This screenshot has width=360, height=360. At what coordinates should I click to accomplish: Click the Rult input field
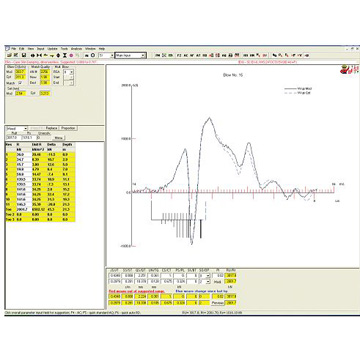tap(13, 138)
